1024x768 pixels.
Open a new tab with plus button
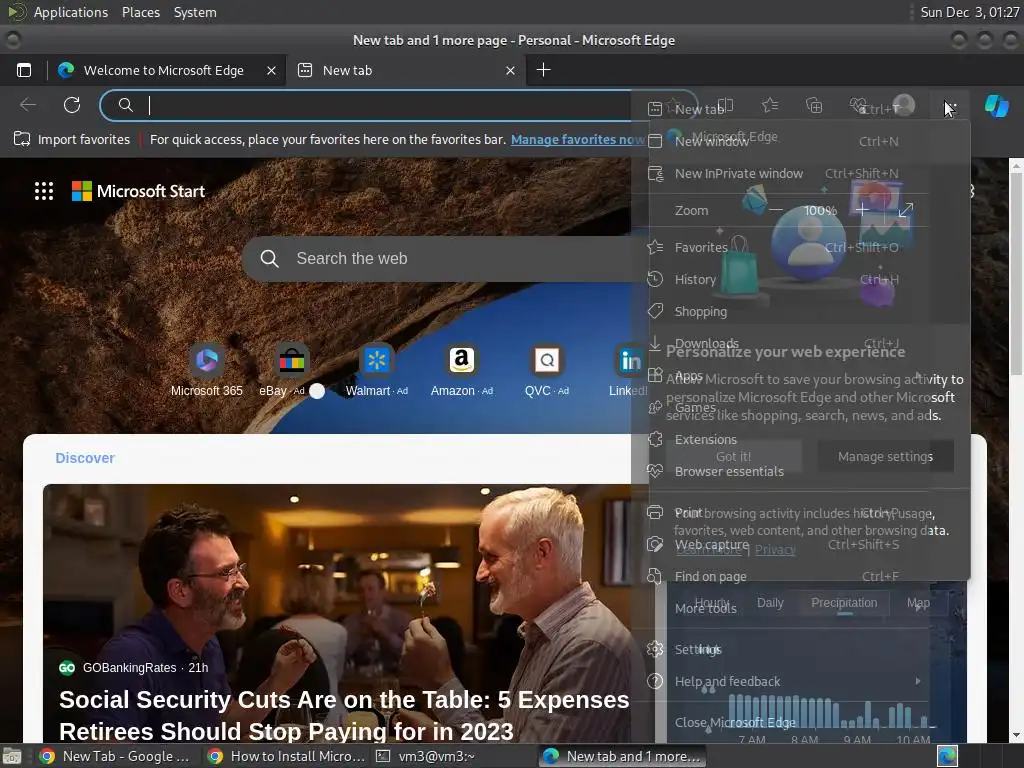click(x=543, y=70)
